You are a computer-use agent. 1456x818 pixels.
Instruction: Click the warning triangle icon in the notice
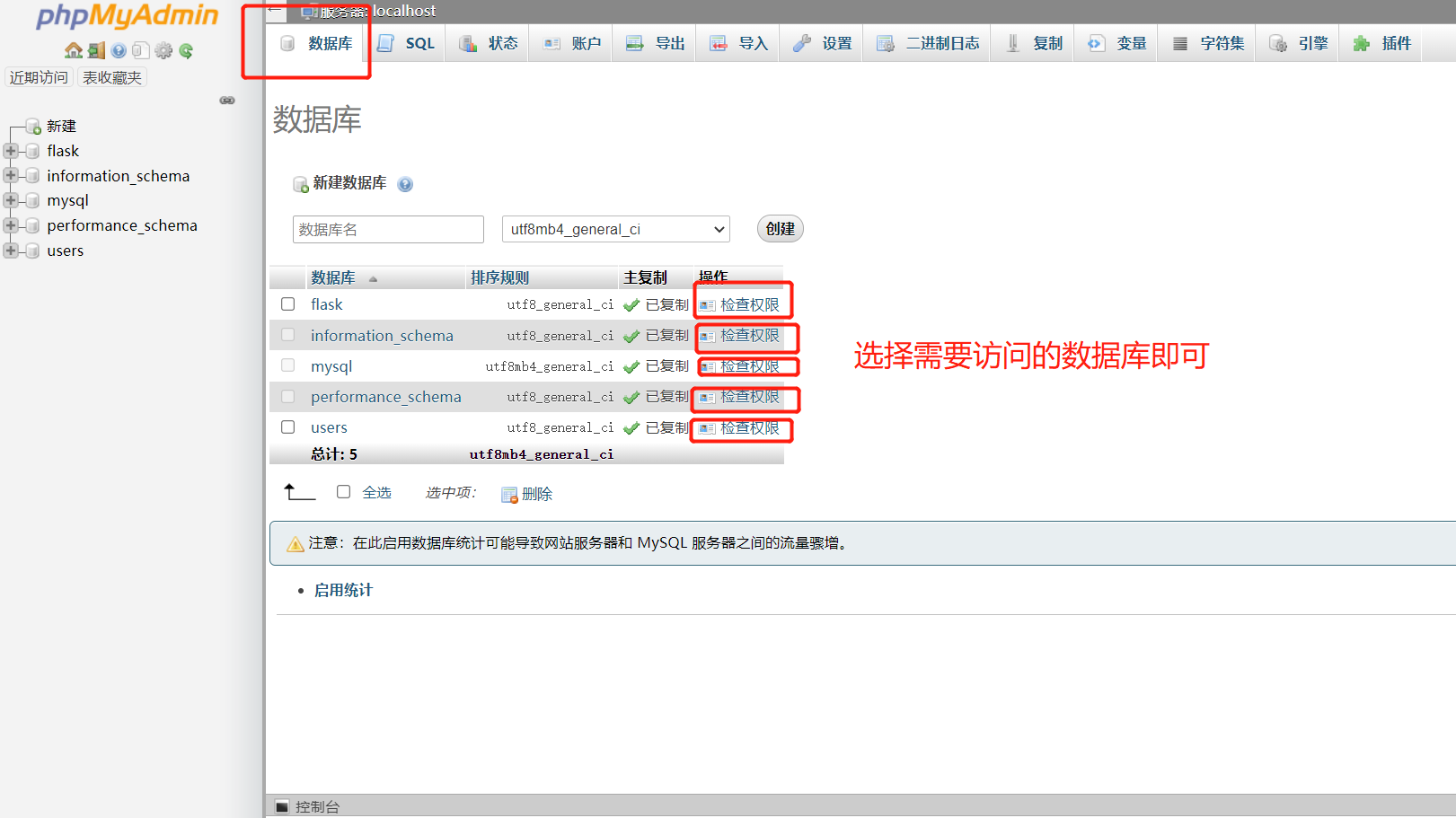click(295, 543)
